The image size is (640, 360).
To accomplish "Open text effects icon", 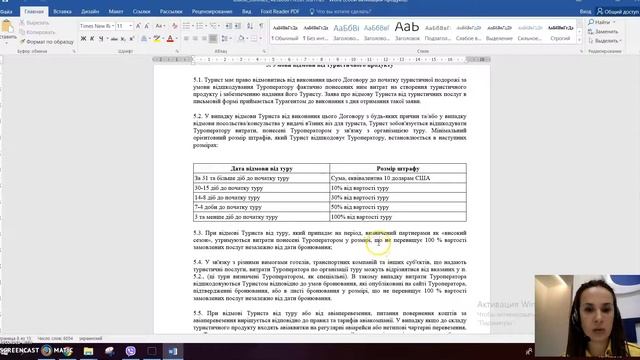I will click(x=144, y=39).
